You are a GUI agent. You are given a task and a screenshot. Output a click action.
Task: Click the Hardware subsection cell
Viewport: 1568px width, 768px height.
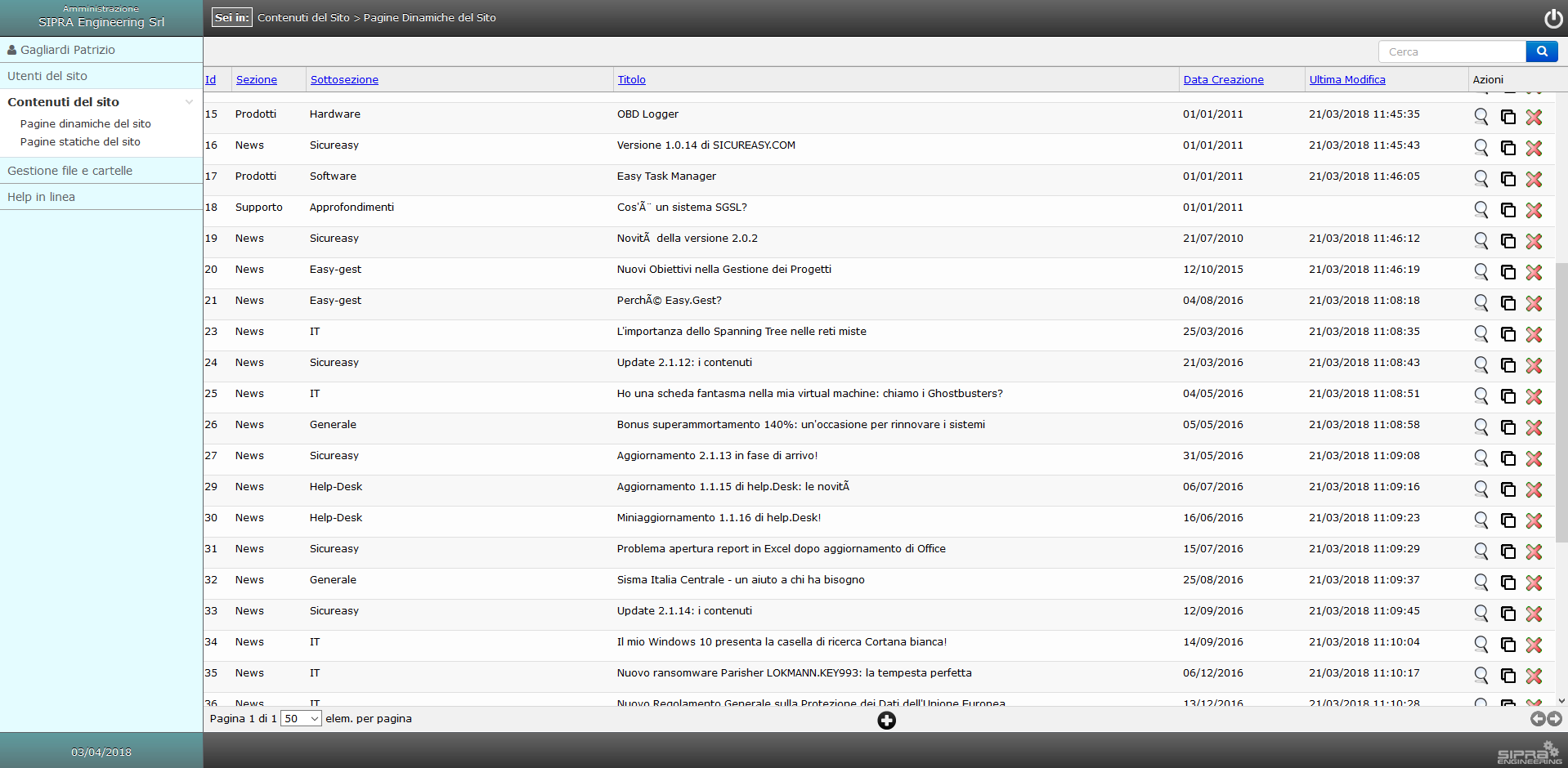(x=335, y=114)
